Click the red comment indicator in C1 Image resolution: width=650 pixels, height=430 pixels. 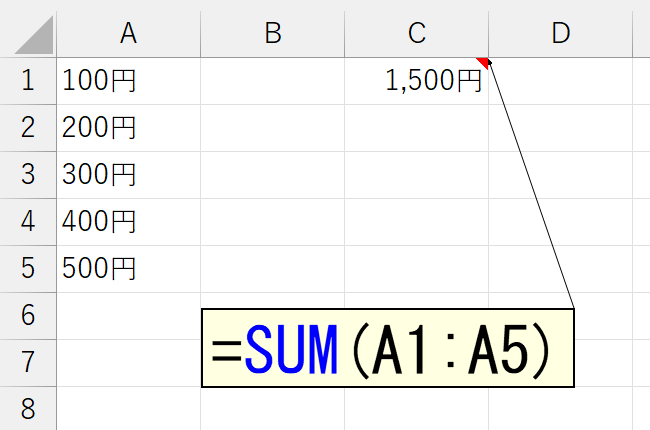[x=484, y=62]
